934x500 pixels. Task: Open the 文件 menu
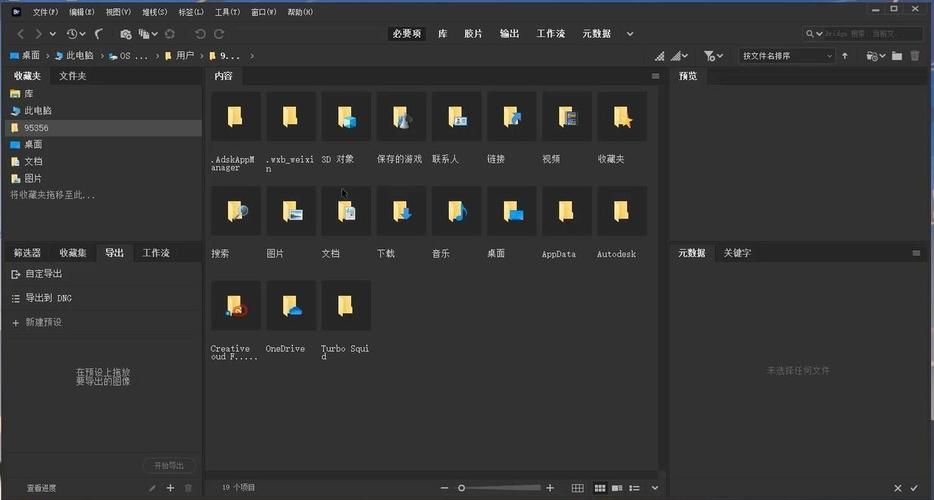pos(45,12)
